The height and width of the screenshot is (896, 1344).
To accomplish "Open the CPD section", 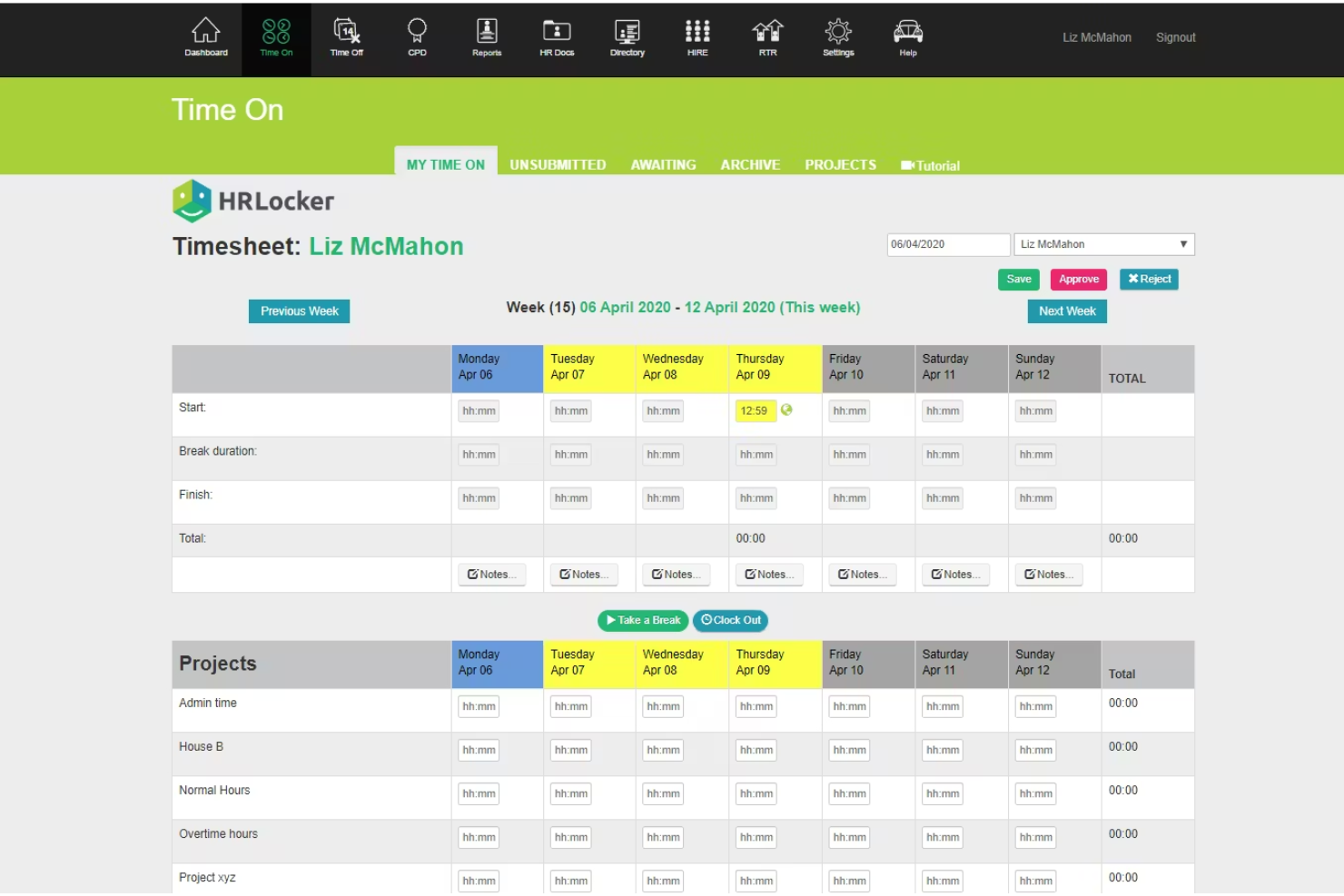I will tap(416, 36).
